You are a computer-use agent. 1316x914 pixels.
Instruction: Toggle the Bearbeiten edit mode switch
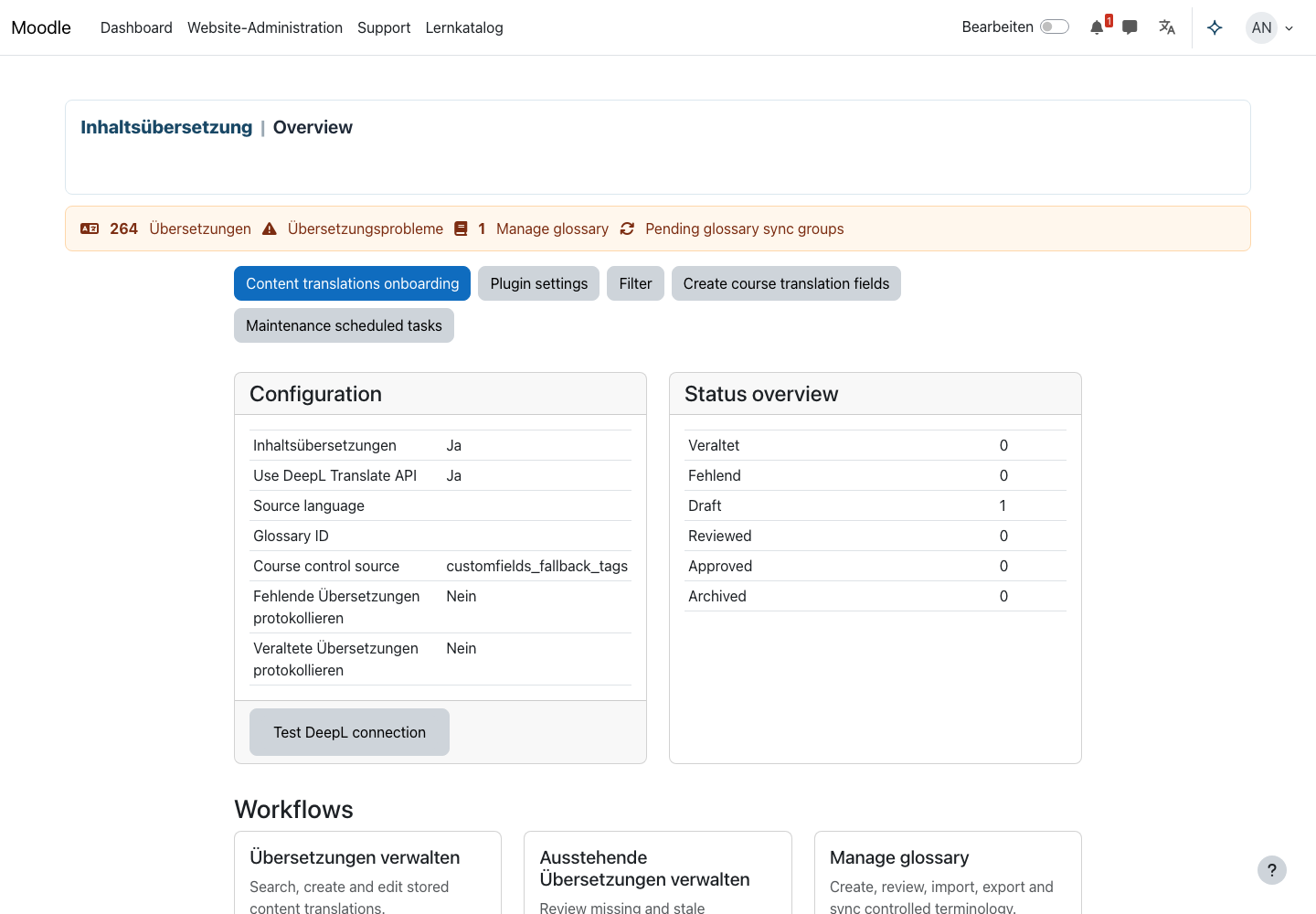[x=1055, y=27]
